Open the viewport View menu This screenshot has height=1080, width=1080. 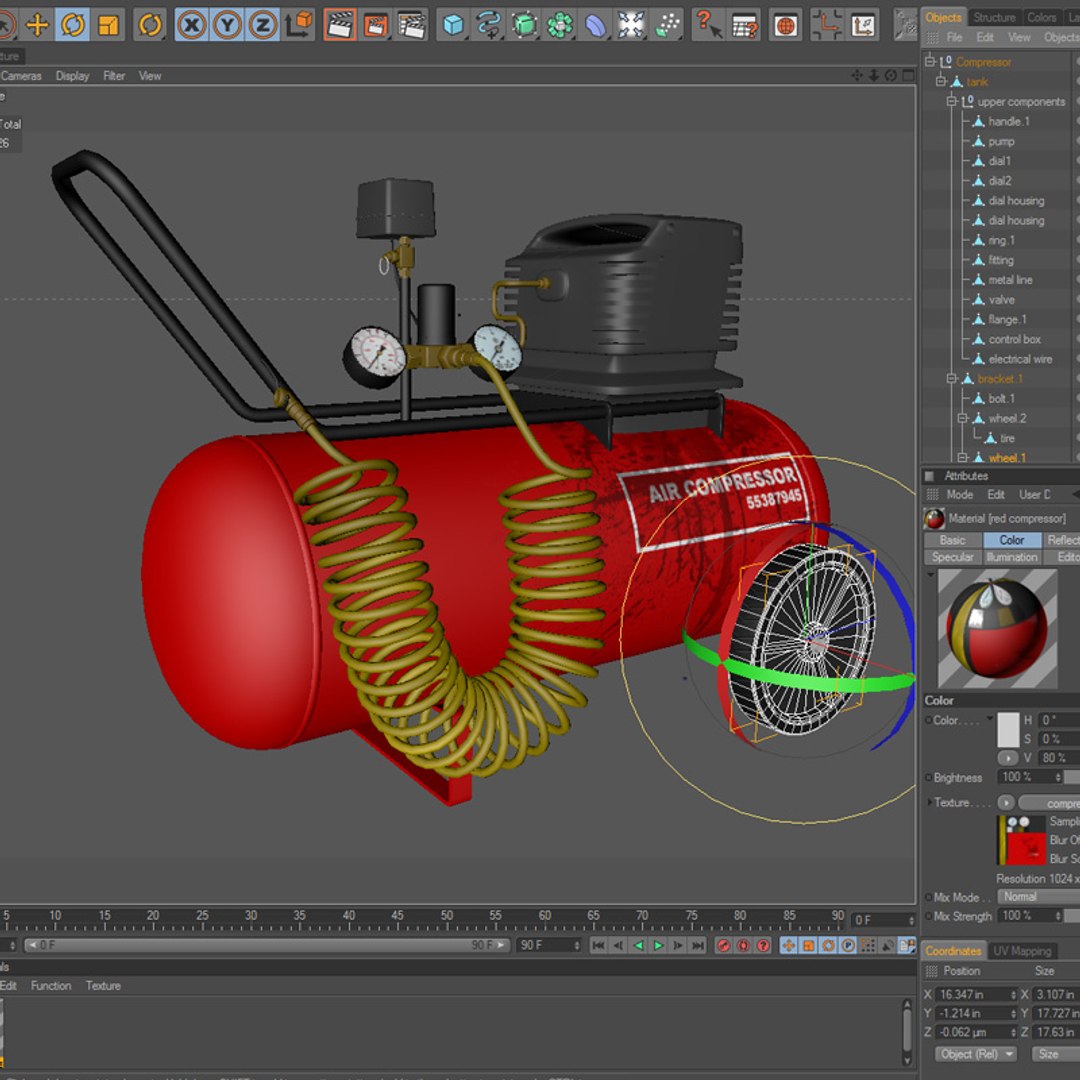[149, 76]
